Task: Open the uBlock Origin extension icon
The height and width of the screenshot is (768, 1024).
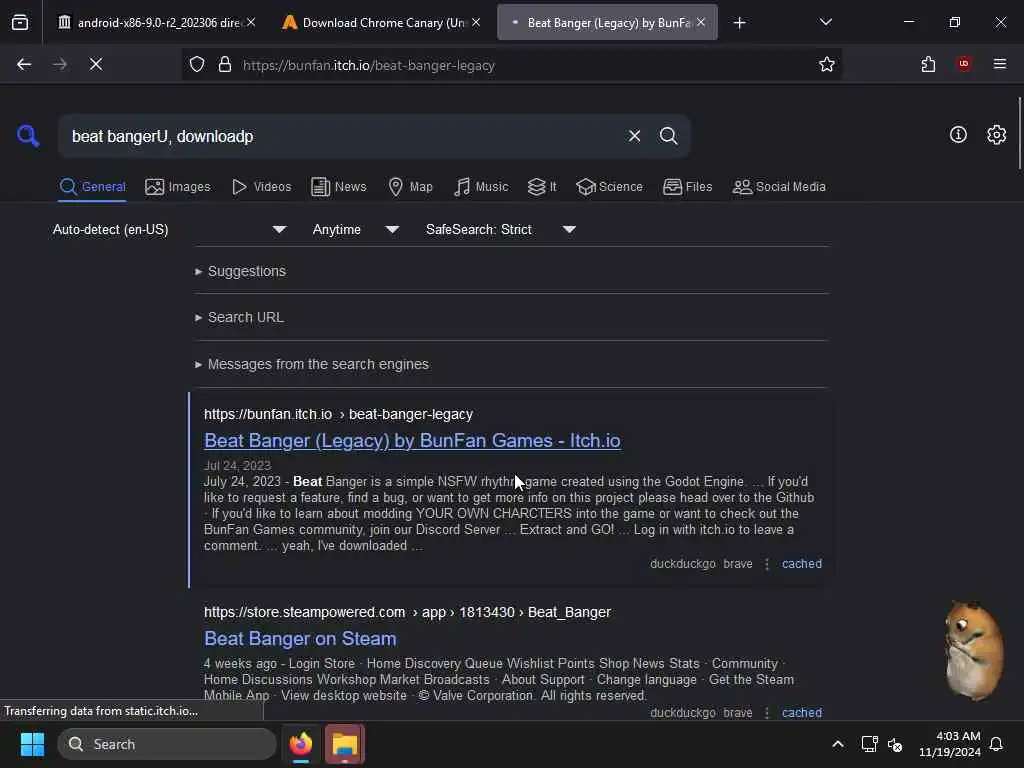Action: click(x=963, y=63)
